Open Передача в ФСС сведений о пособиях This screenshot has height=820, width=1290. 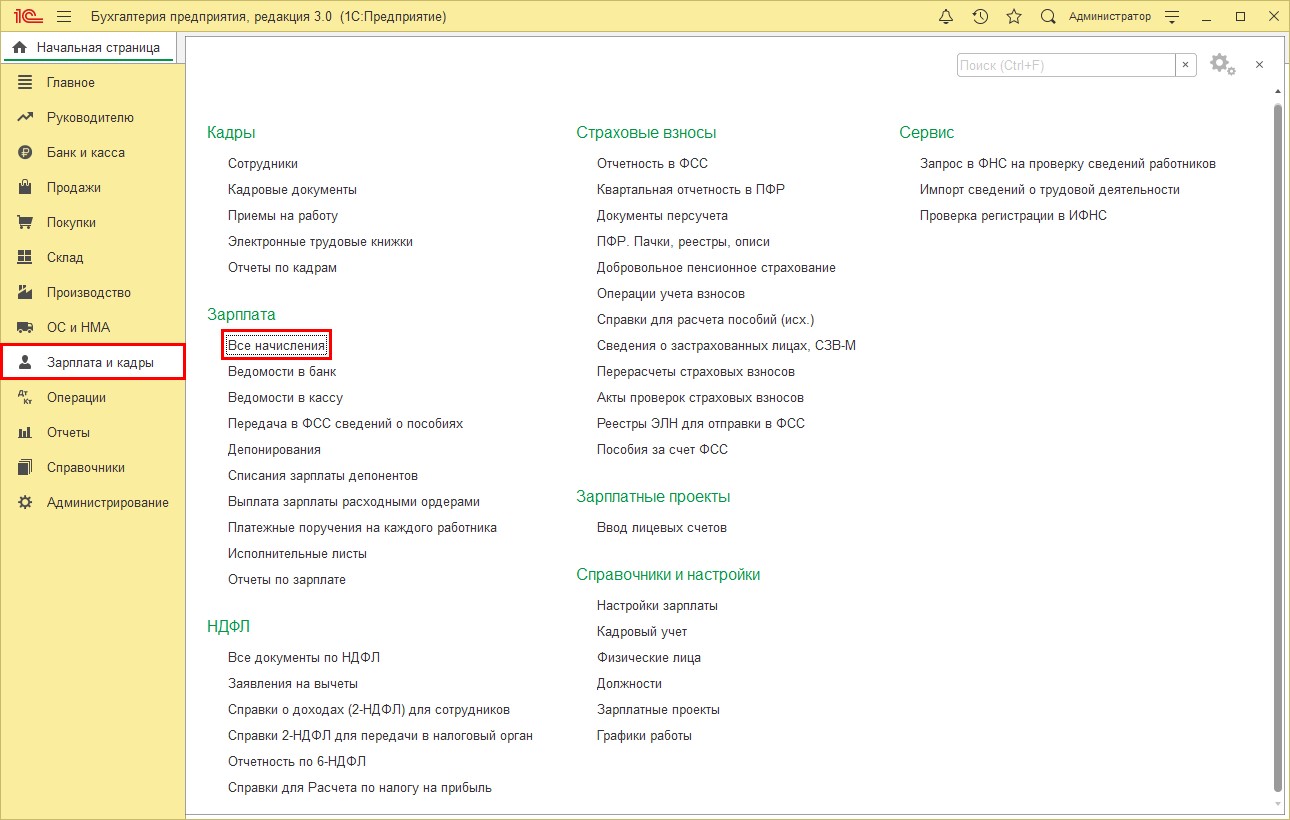345,423
